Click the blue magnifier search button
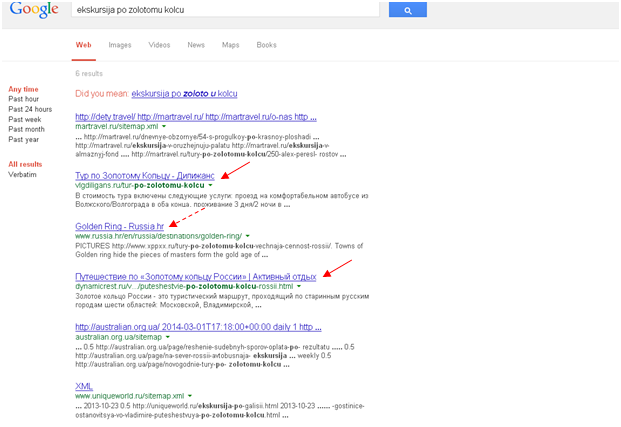Viewport: 621px width, 427px height. click(408, 11)
